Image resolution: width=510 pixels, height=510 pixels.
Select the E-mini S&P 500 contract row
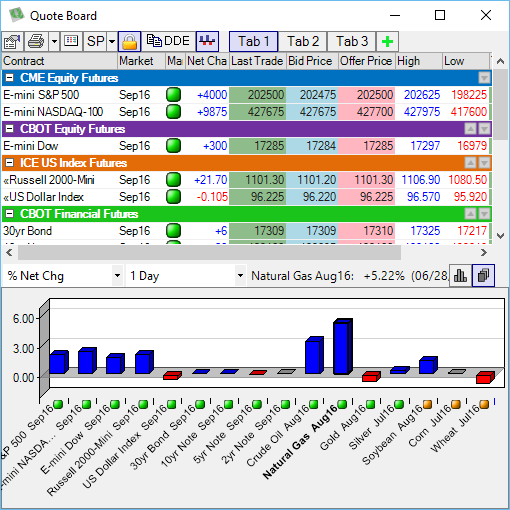tap(247, 95)
